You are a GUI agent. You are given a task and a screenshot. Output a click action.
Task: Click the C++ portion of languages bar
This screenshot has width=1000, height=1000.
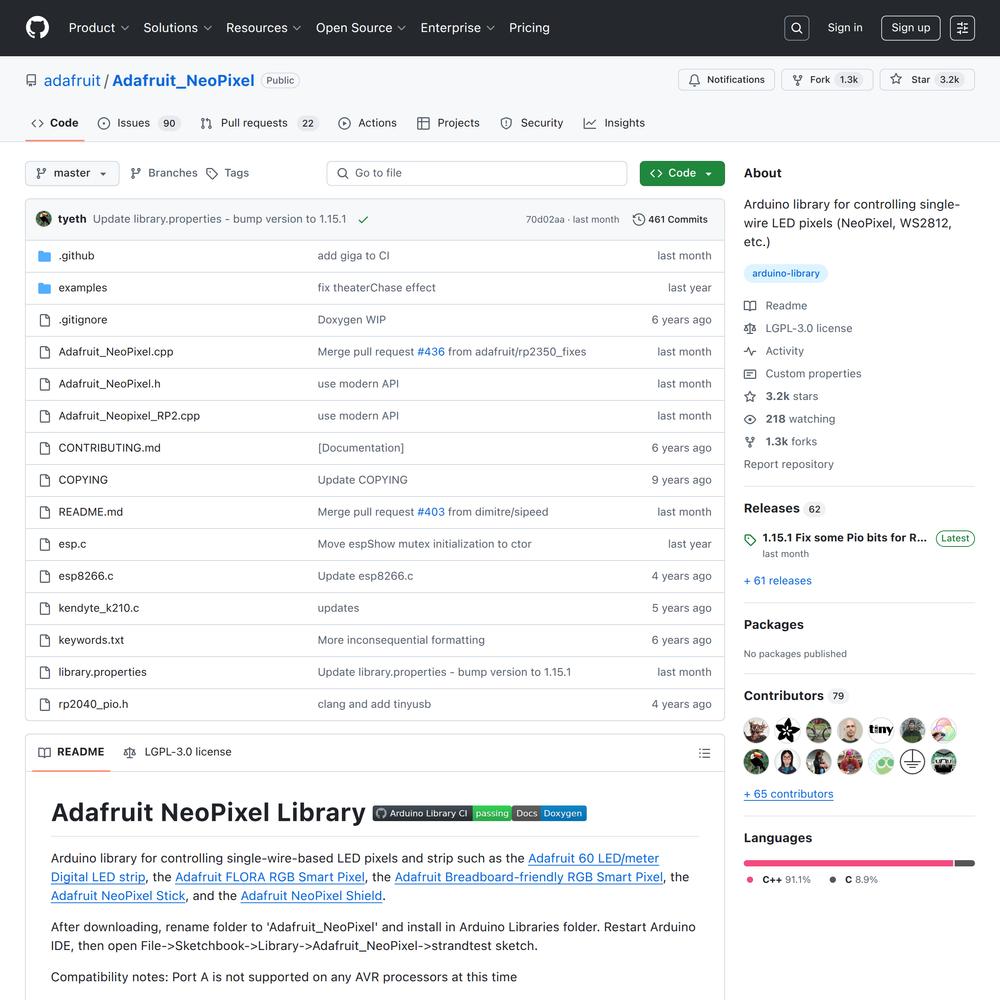tap(848, 863)
